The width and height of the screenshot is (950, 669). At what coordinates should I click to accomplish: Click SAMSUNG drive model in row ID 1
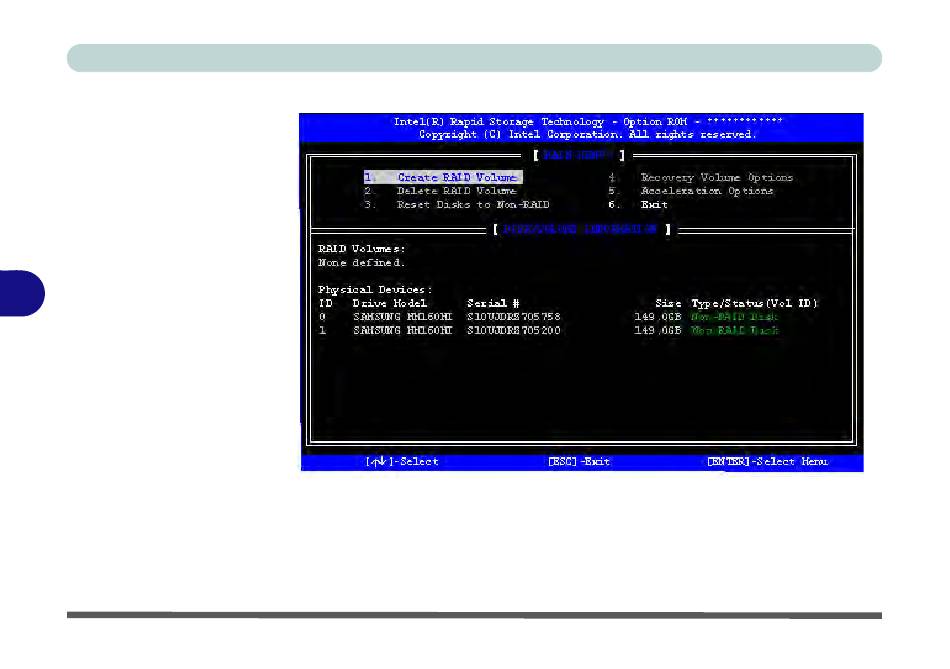click(403, 330)
